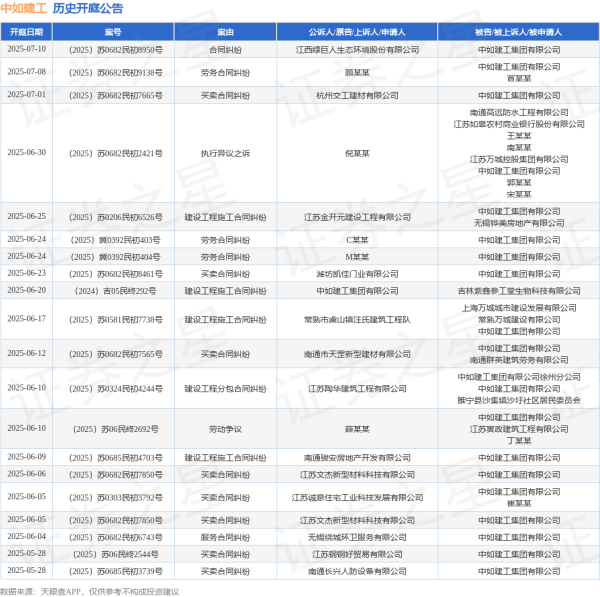Click plaintiff M某某
Viewport: 600px width, 597px height.
[357, 257]
